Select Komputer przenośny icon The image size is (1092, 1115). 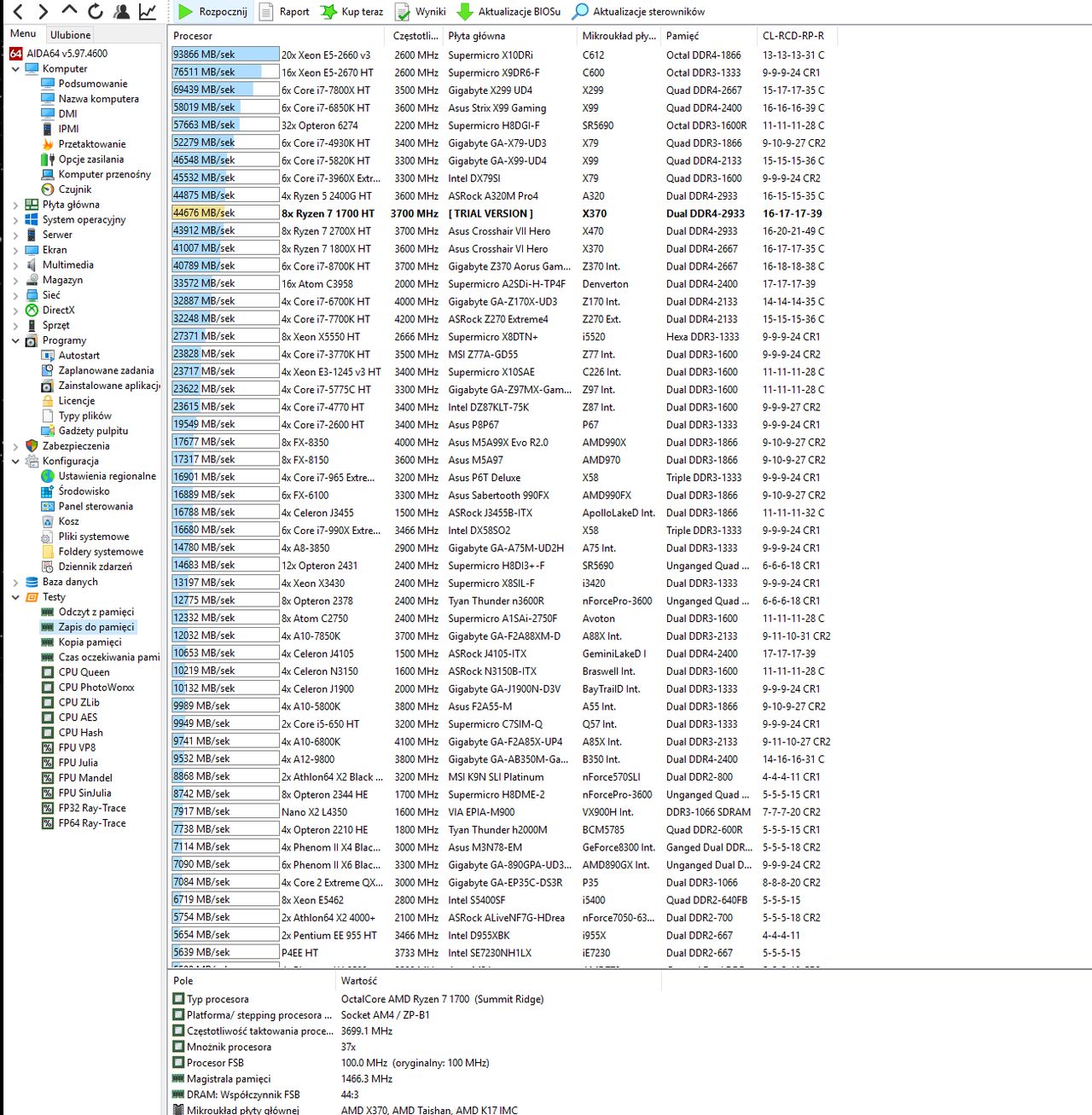point(48,174)
